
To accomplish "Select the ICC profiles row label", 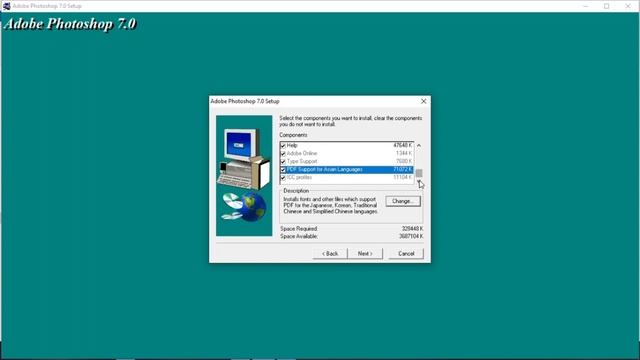I will (x=299, y=178).
